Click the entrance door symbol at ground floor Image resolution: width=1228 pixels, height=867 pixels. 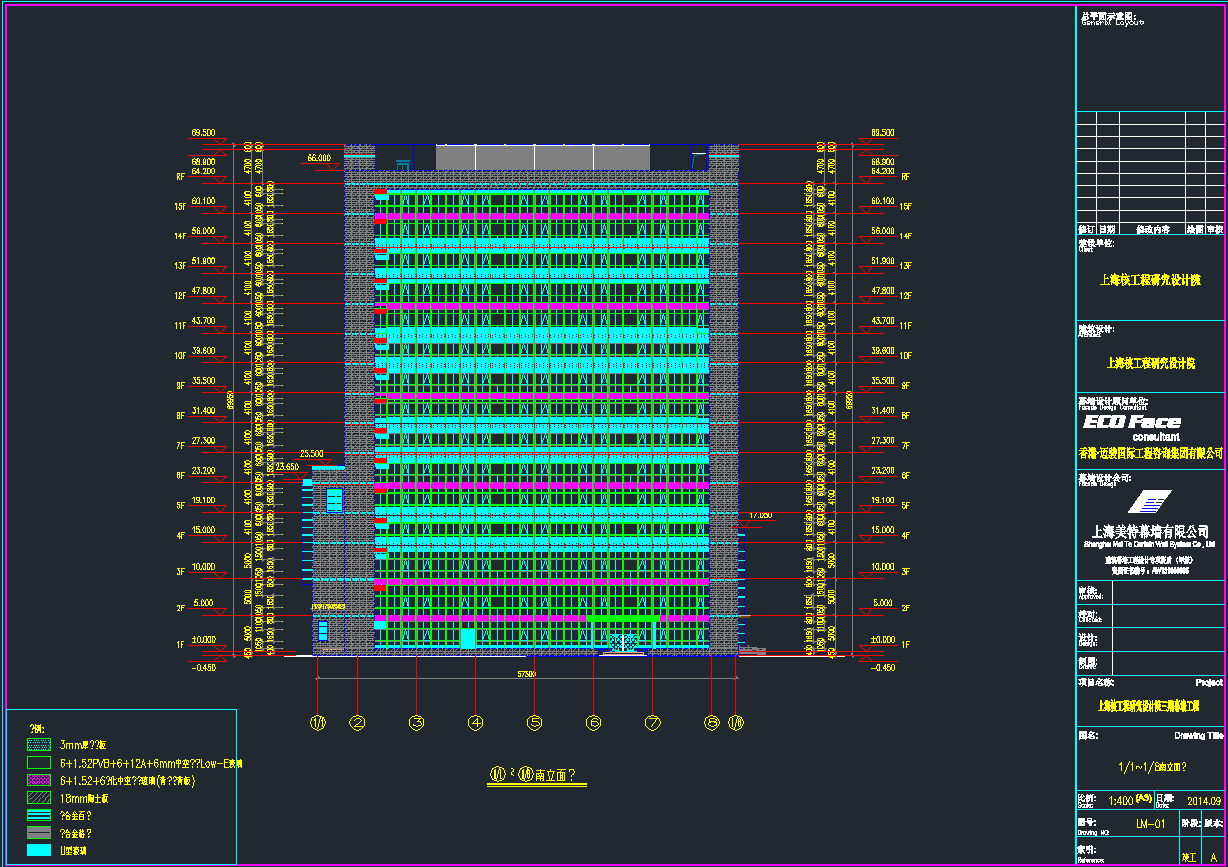point(624,643)
